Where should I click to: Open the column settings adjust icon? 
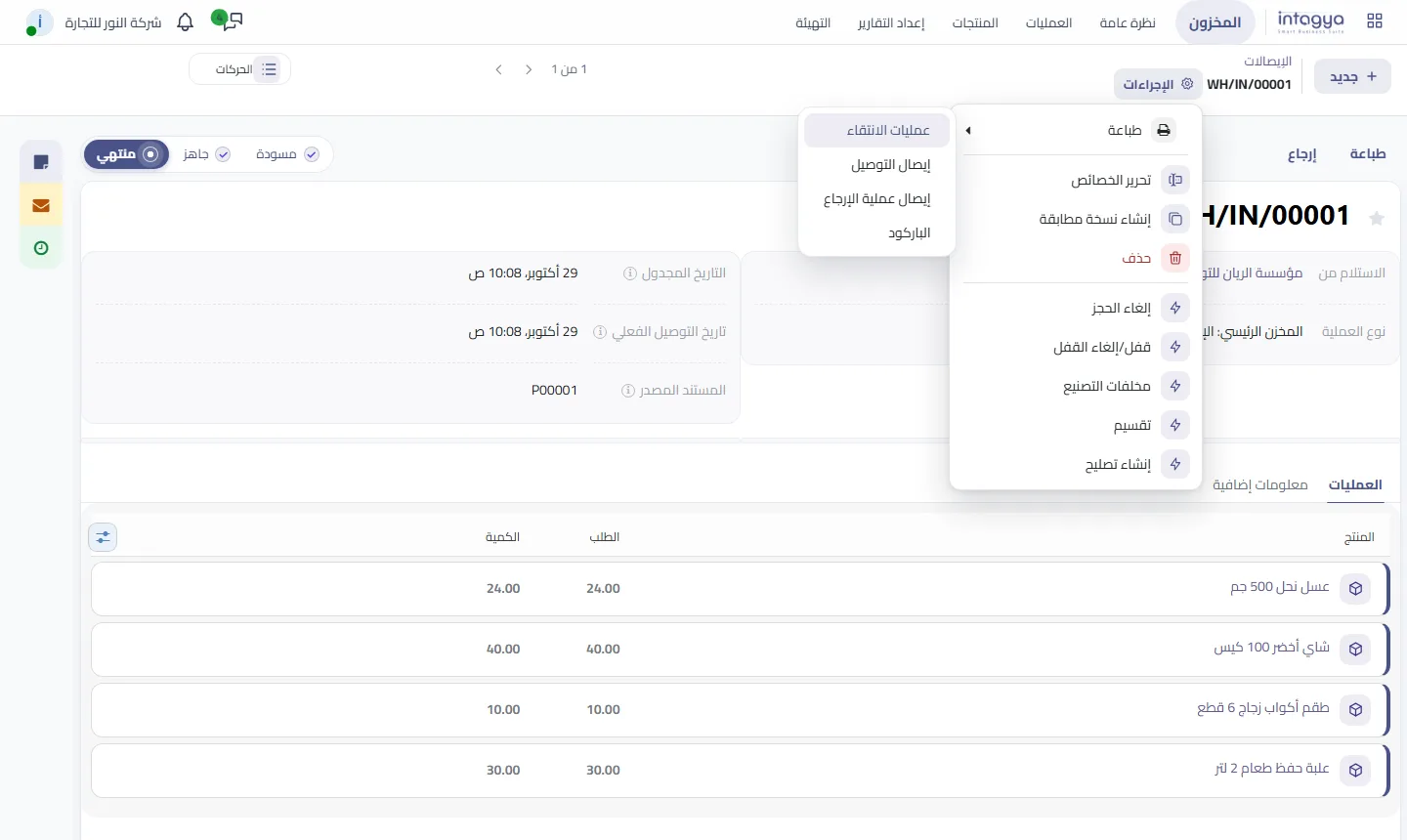[x=103, y=537]
